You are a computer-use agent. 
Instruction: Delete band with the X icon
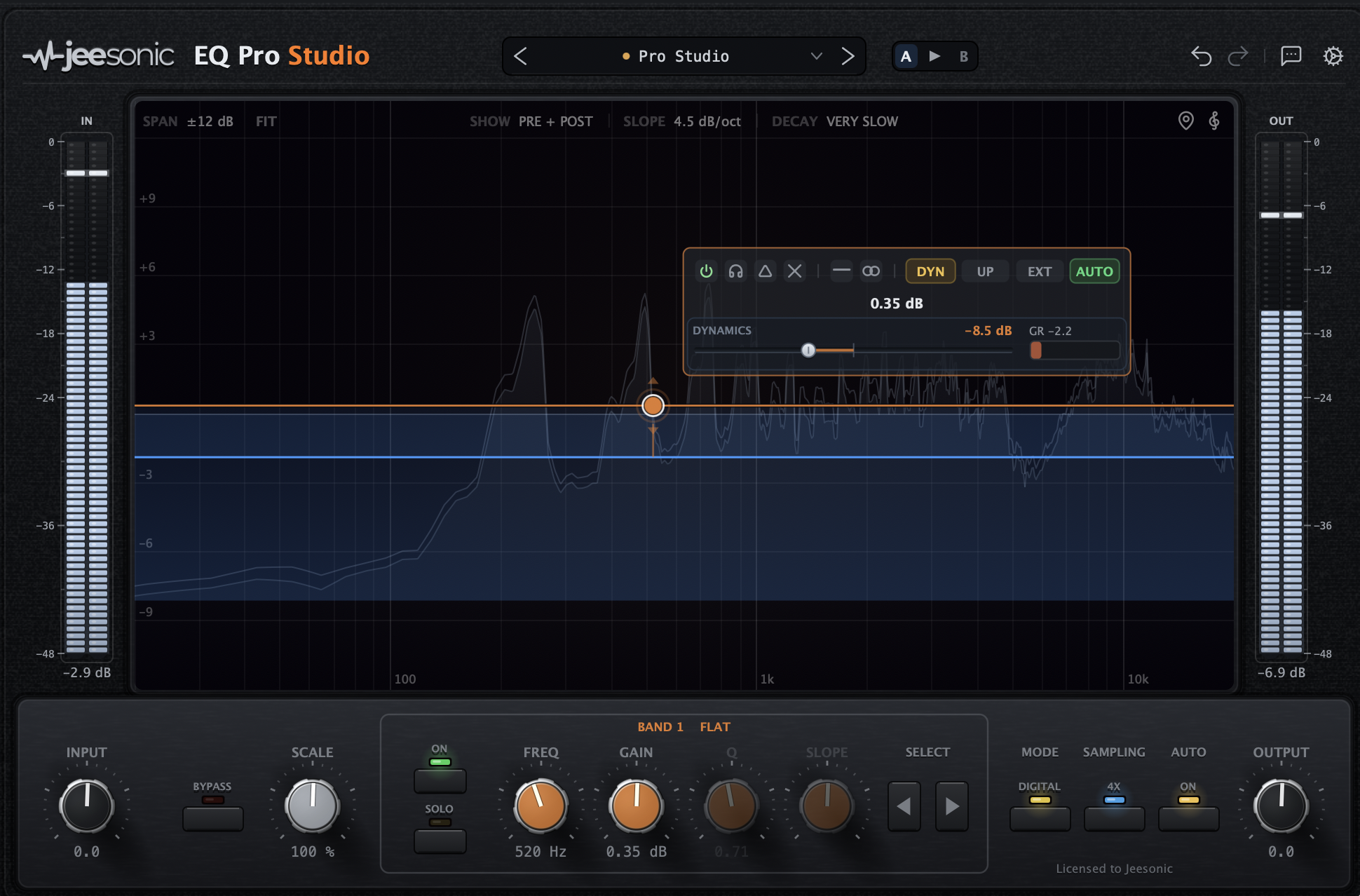pos(794,271)
